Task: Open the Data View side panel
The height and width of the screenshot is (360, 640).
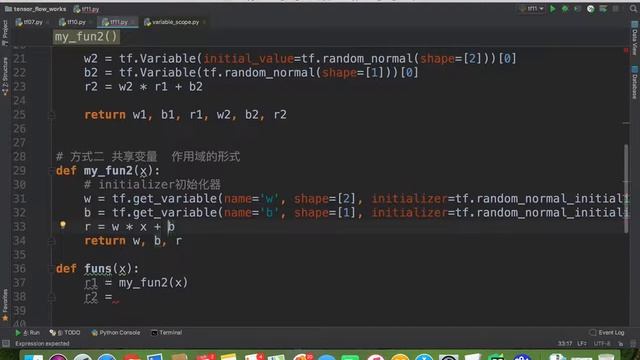Action: (x=634, y=39)
